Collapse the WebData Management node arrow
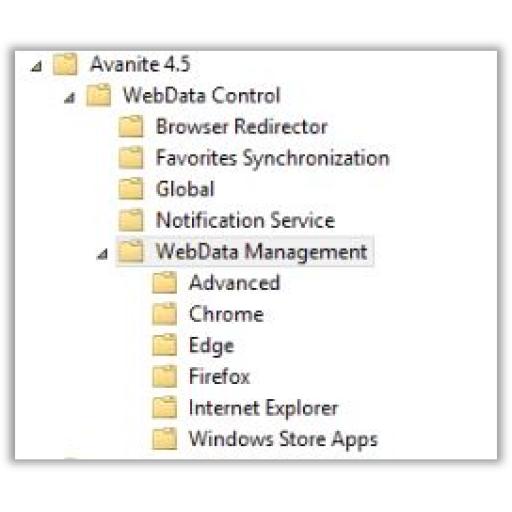The height and width of the screenshot is (512, 512). 102,254
